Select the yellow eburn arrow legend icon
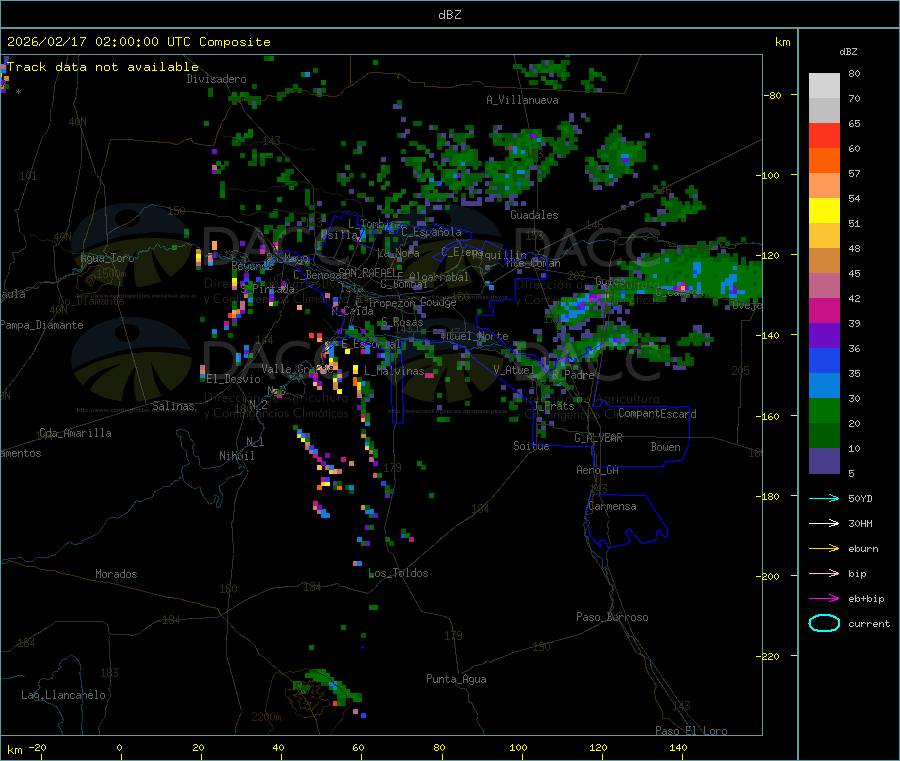Viewport: 900px width, 761px height. click(x=824, y=548)
